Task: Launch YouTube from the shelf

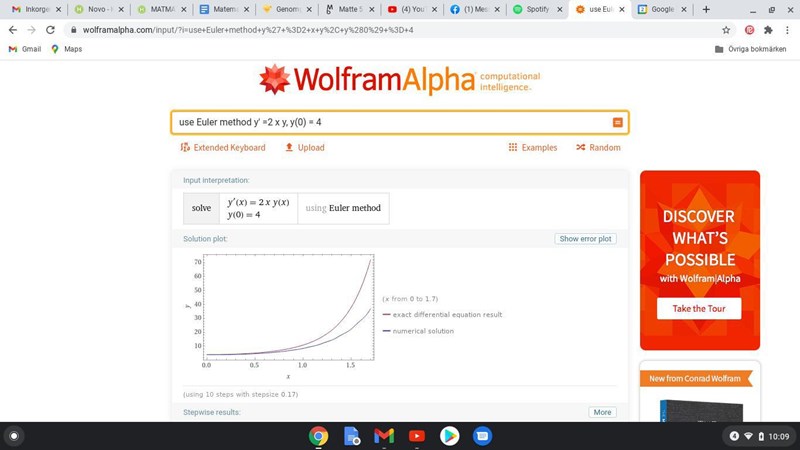Action: pyautogui.click(x=417, y=436)
